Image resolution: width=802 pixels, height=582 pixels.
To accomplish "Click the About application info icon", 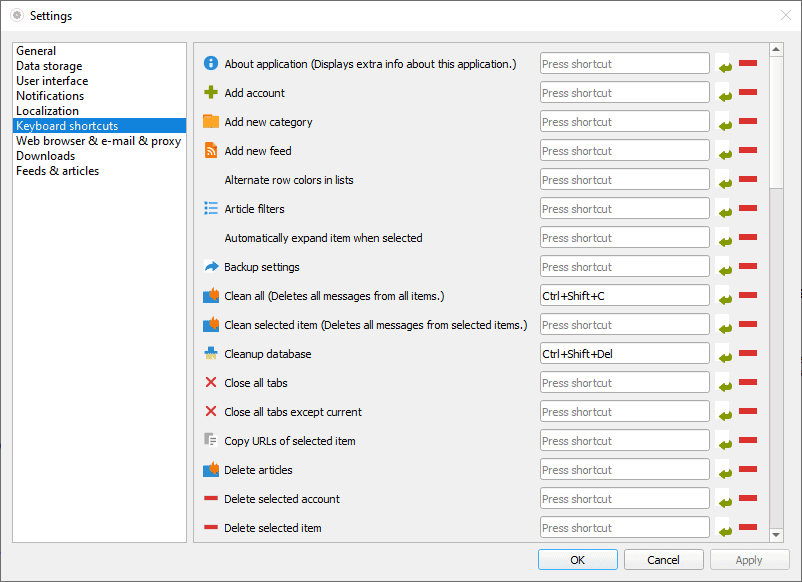I will pos(210,63).
